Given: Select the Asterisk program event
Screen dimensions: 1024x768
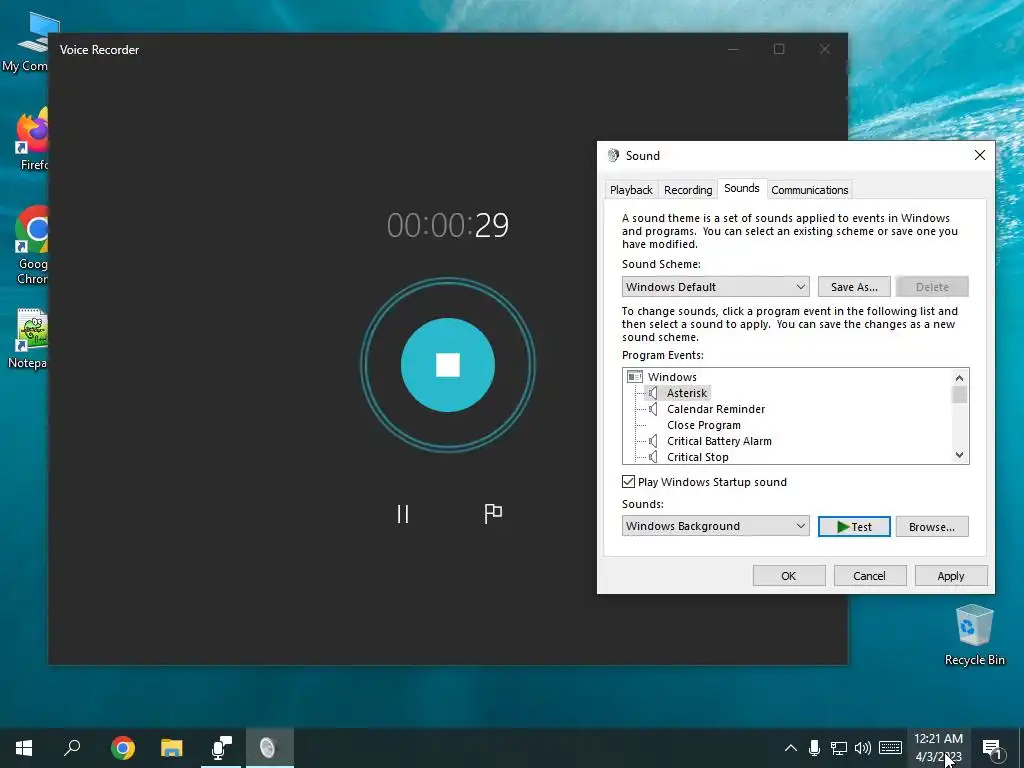Looking at the screenshot, I should (x=686, y=393).
